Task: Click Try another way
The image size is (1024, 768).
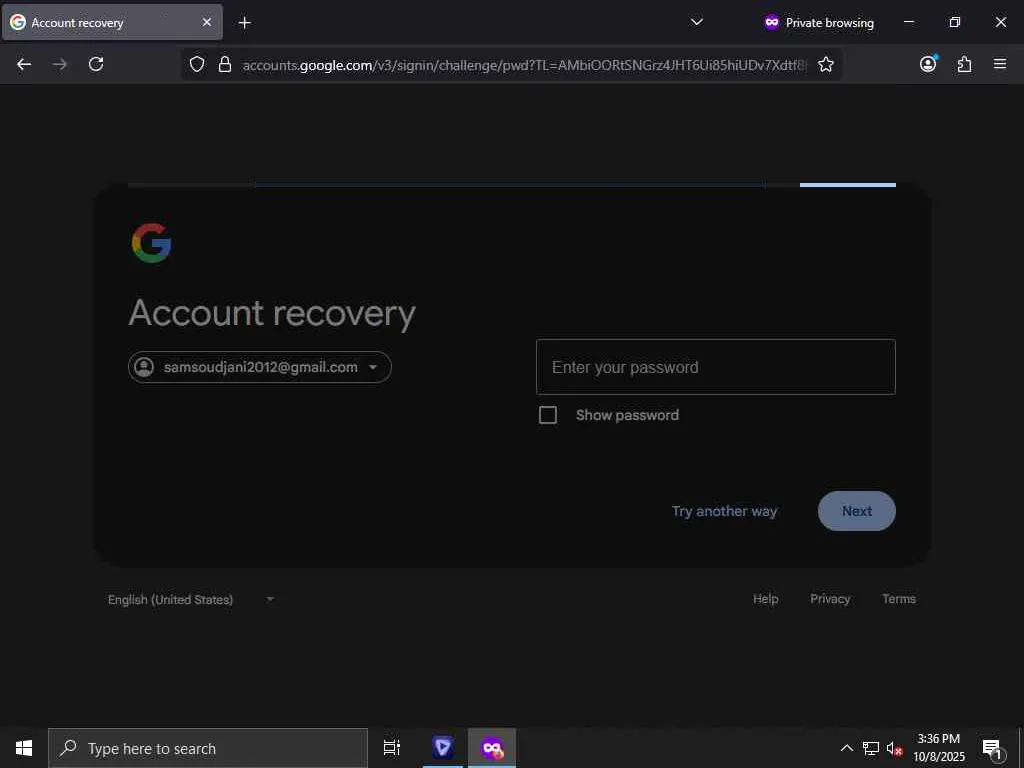Action: pos(724,511)
